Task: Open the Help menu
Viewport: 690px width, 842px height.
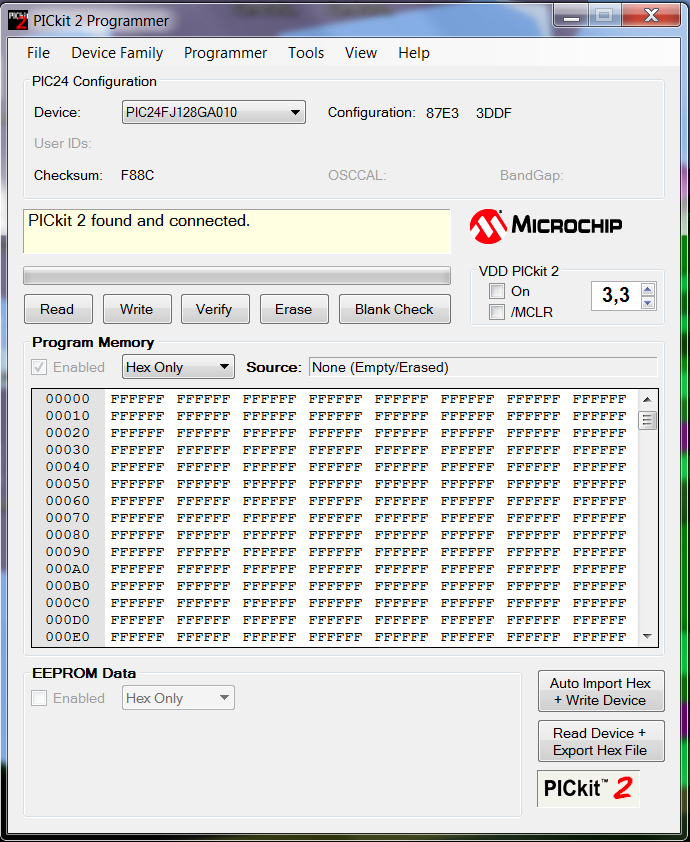Action: pos(414,53)
